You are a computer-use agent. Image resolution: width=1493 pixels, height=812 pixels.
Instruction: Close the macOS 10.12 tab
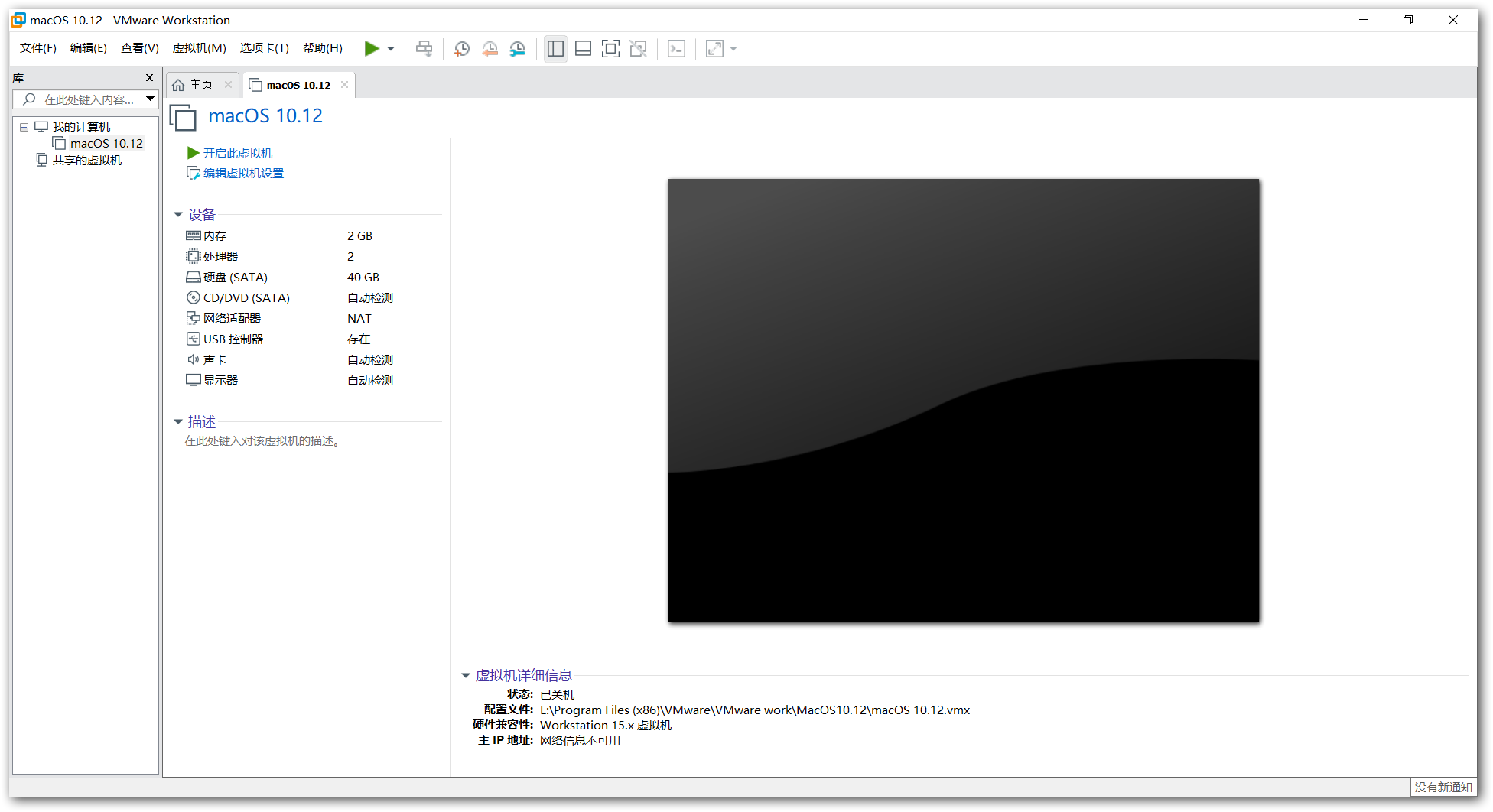point(344,85)
